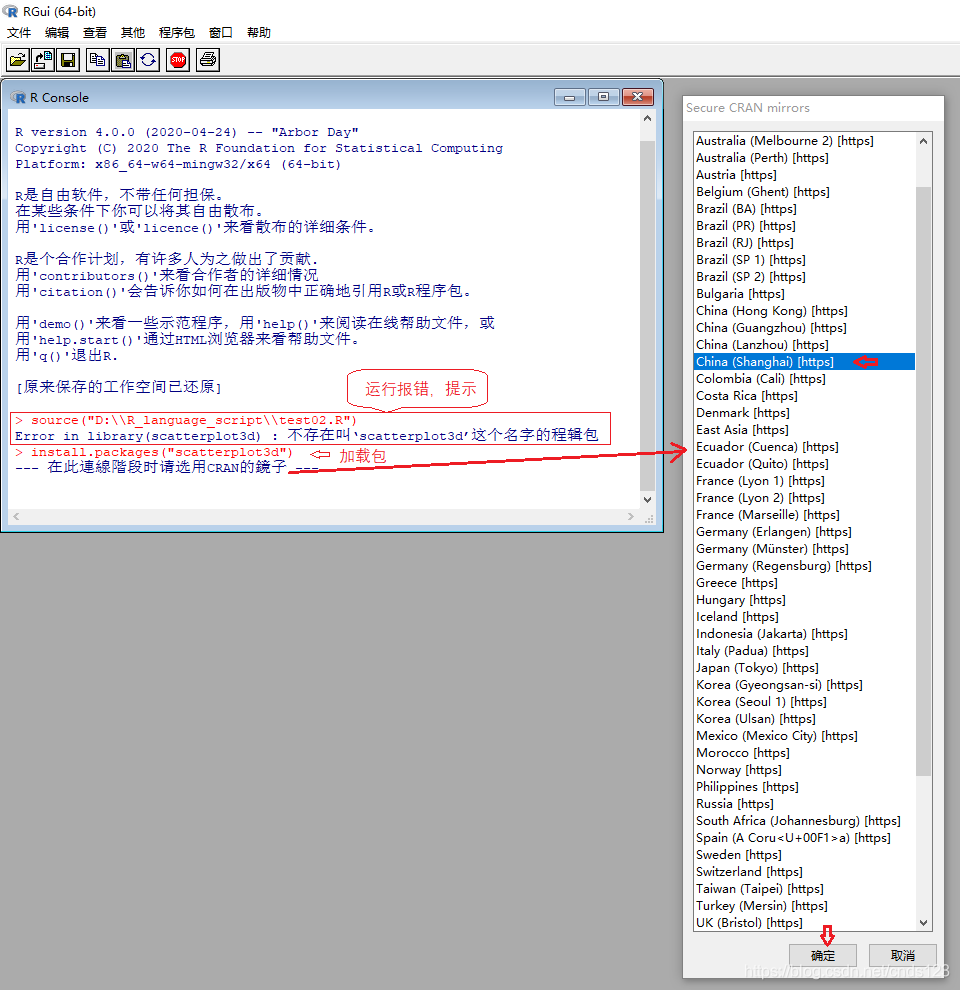Image resolution: width=960 pixels, height=990 pixels.
Task: Click left arrow of console horizontal scrollbar
Action: 16,516
